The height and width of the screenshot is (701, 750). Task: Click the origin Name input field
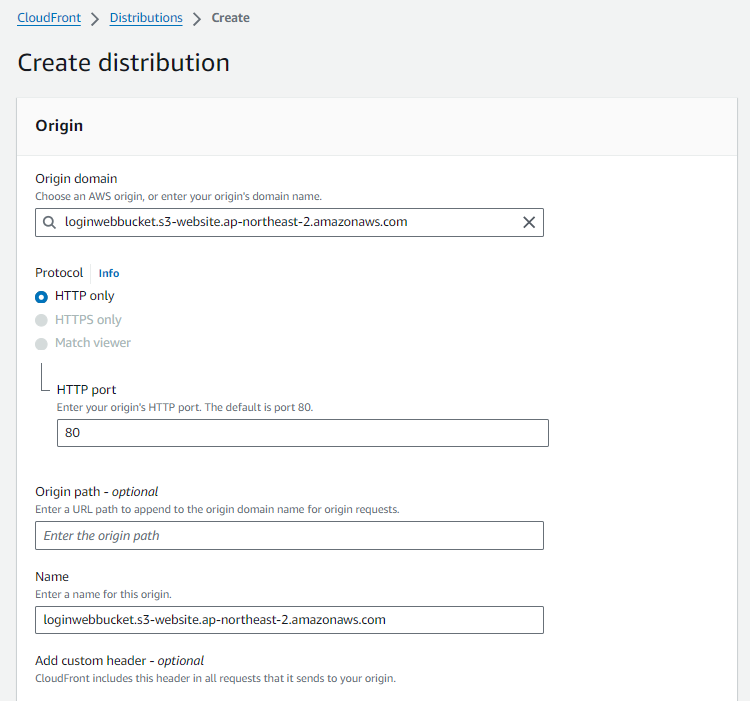point(289,620)
